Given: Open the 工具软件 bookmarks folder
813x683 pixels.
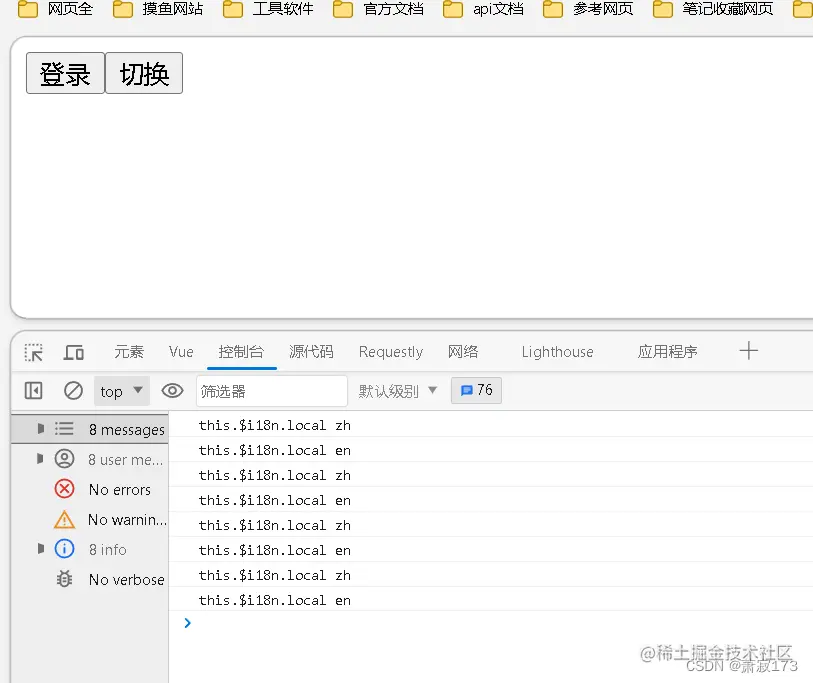Looking at the screenshot, I should click(x=269, y=9).
